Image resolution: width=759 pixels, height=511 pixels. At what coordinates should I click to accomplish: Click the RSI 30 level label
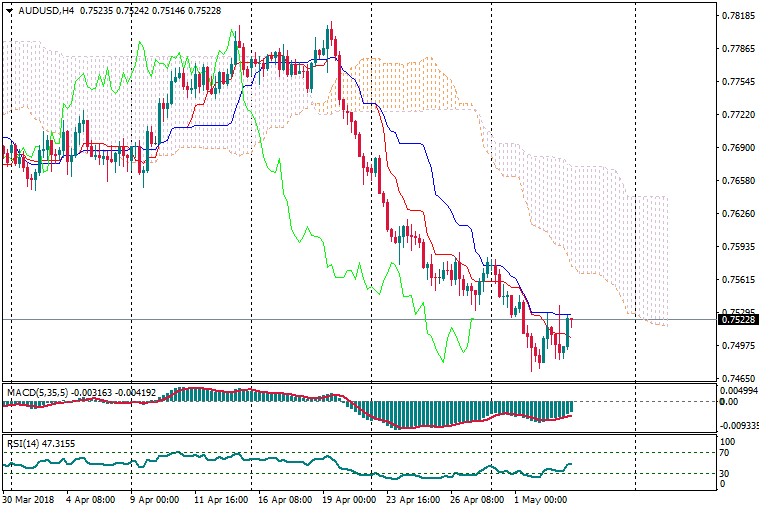[x=727, y=473]
